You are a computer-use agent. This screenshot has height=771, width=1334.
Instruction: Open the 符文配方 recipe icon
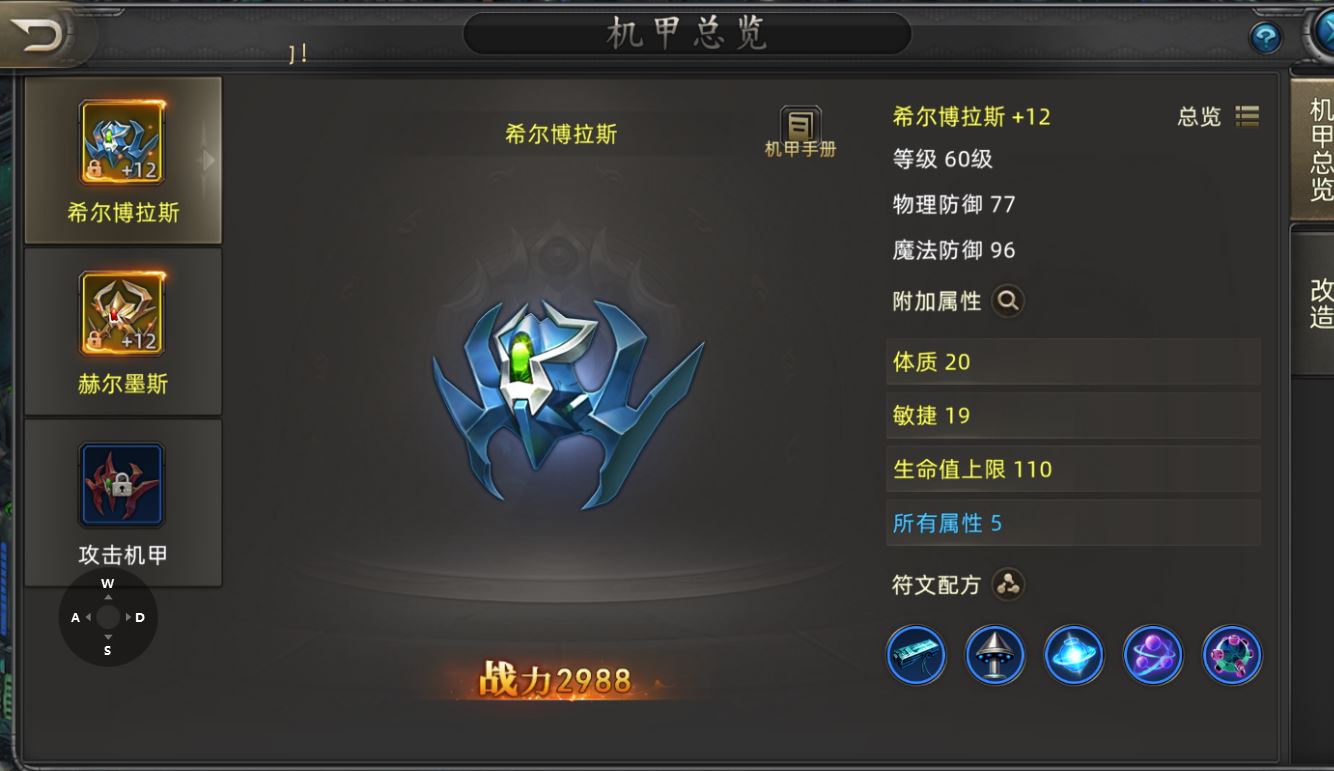[x=1008, y=585]
